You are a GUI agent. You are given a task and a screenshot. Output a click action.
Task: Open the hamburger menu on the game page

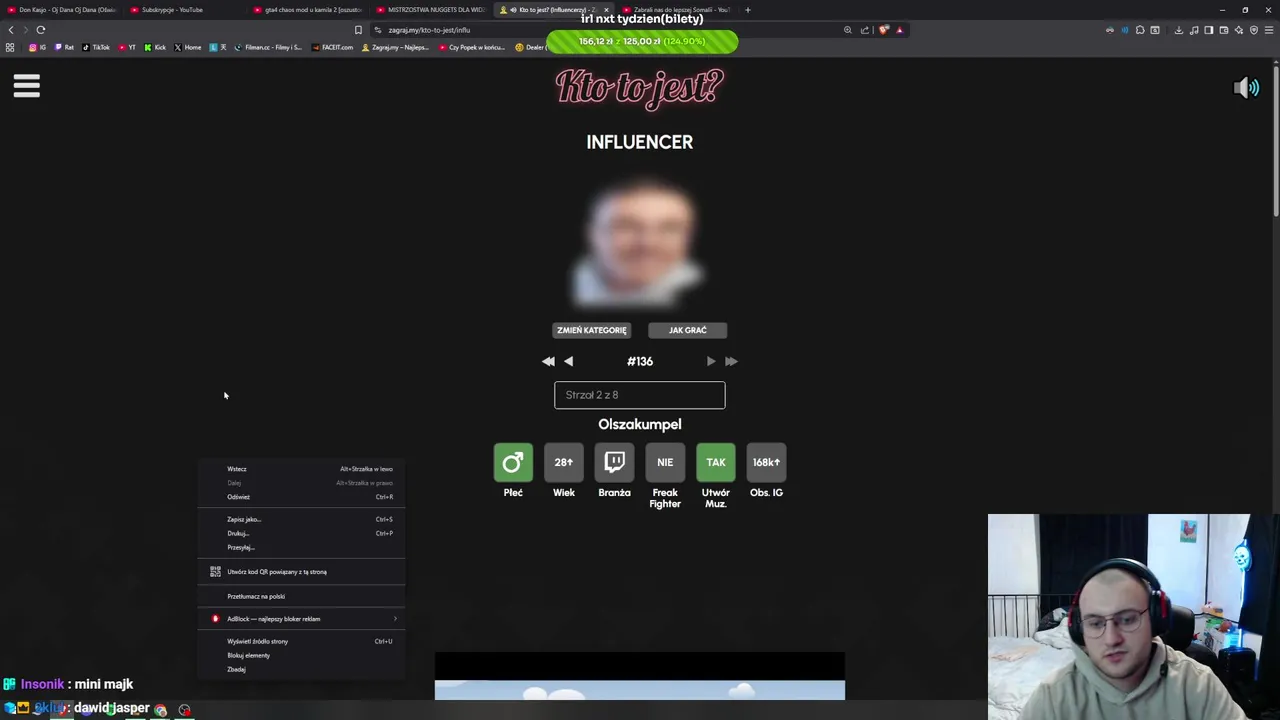pos(27,86)
